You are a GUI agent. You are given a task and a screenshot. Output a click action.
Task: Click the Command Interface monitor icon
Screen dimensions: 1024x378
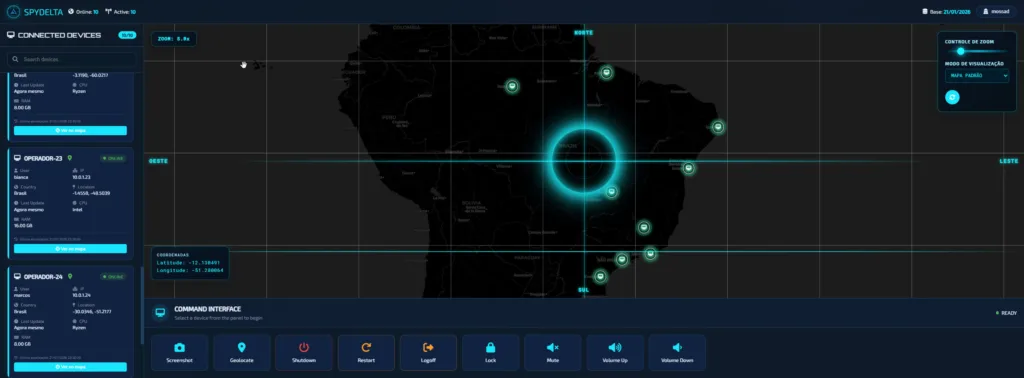point(160,313)
